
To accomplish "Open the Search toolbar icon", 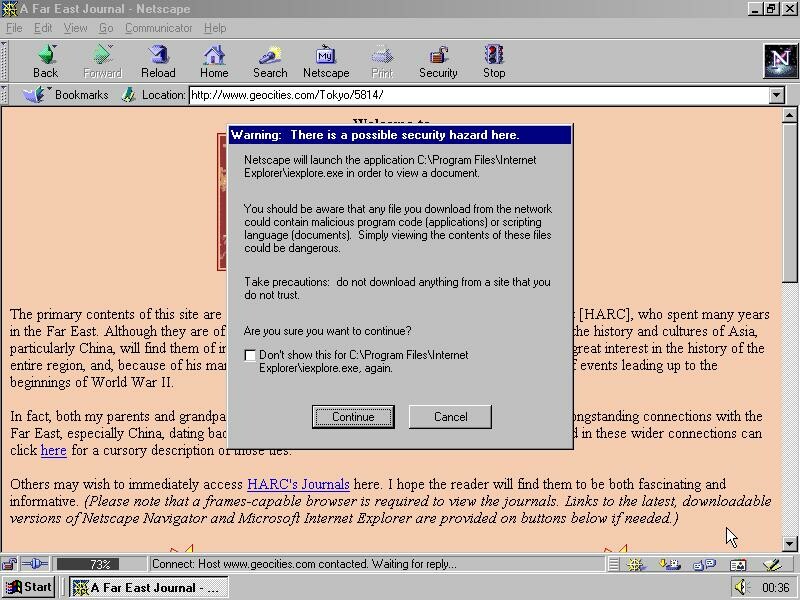I will coord(270,61).
